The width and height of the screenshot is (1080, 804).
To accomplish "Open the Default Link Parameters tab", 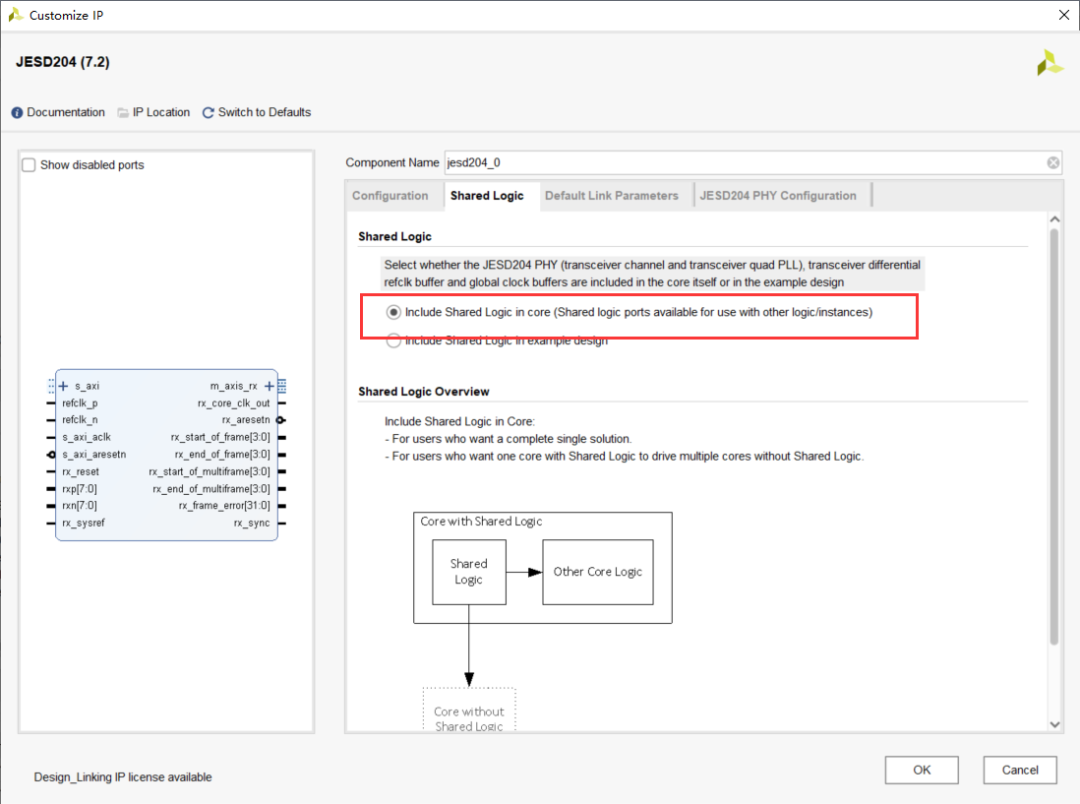I will click(x=612, y=196).
